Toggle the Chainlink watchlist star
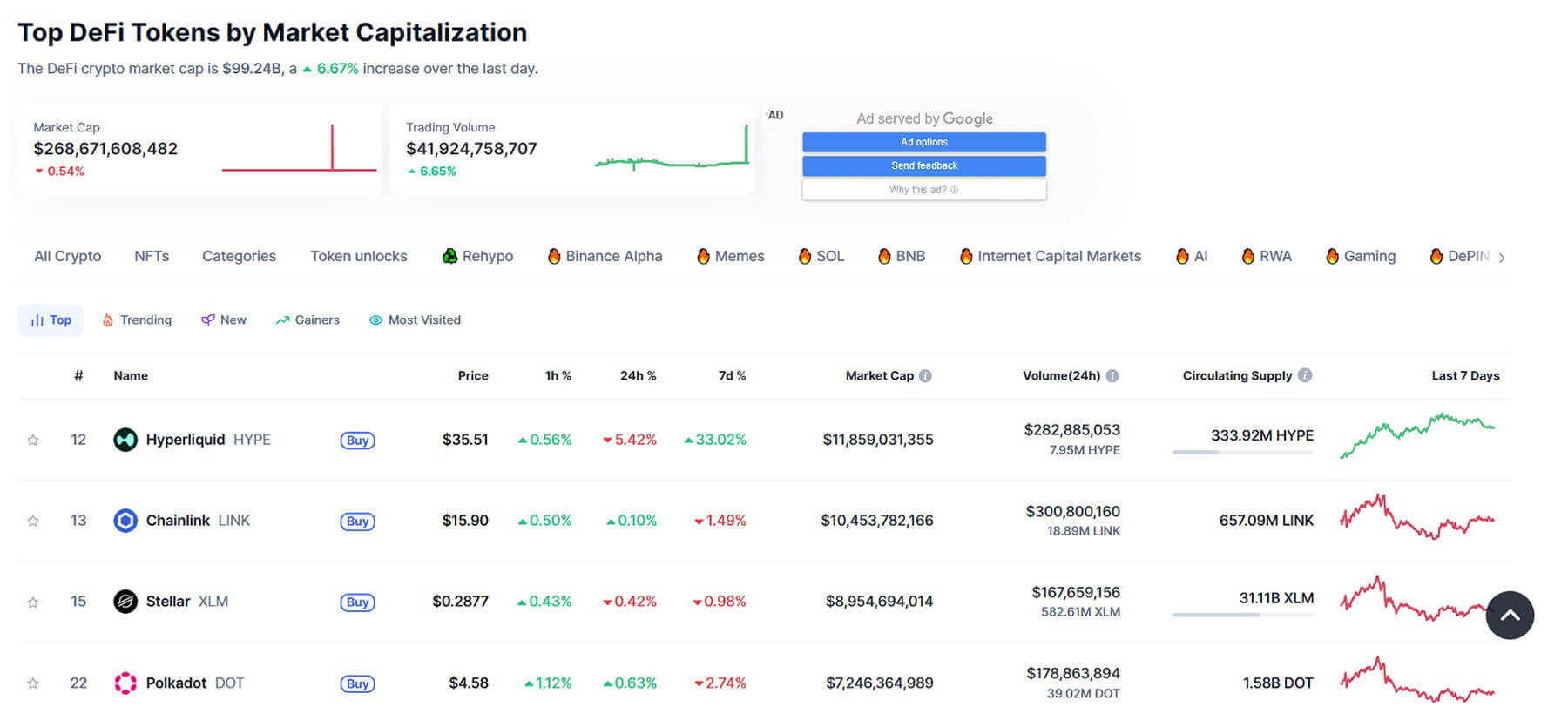The width and height of the screenshot is (1568, 727). (33, 522)
